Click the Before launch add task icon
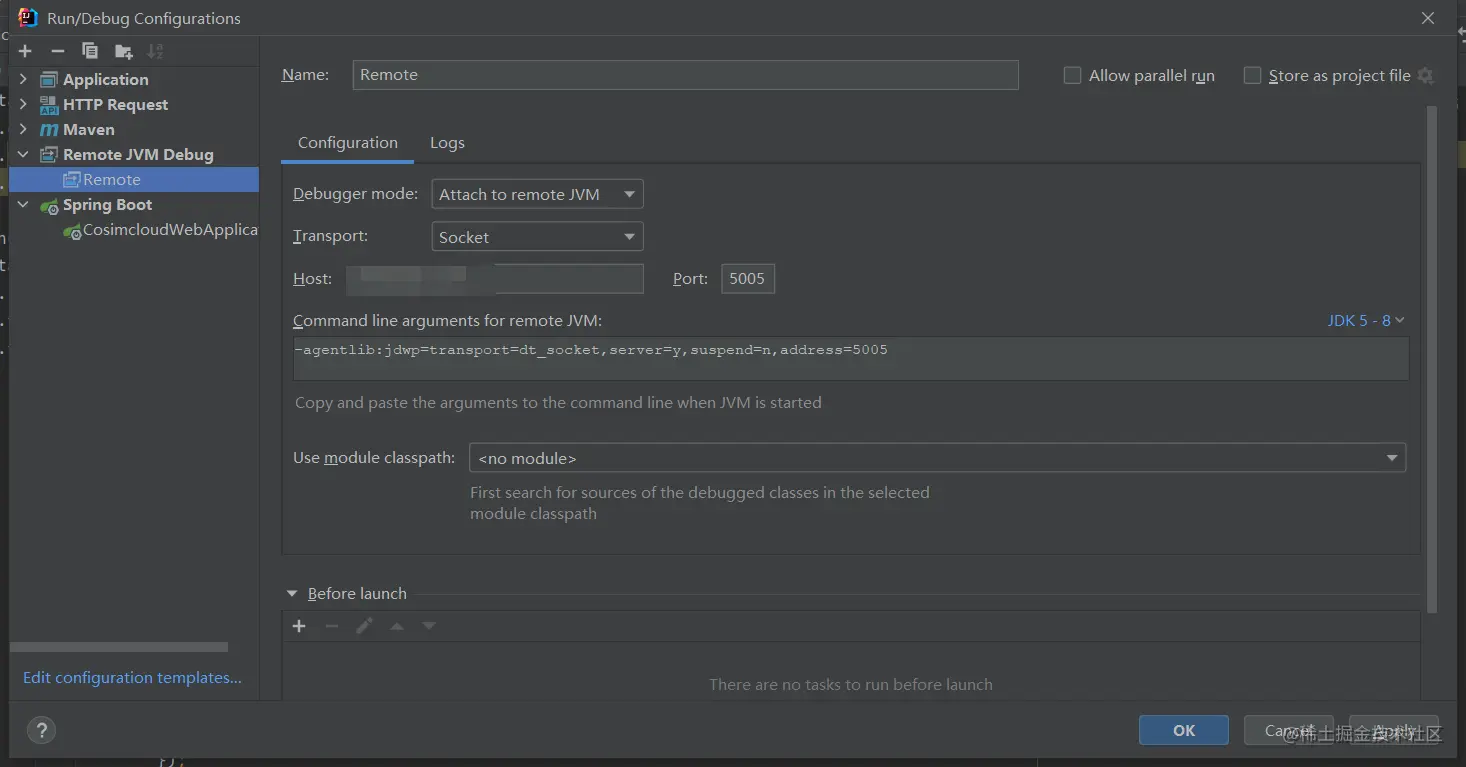1466x767 pixels. click(x=299, y=626)
